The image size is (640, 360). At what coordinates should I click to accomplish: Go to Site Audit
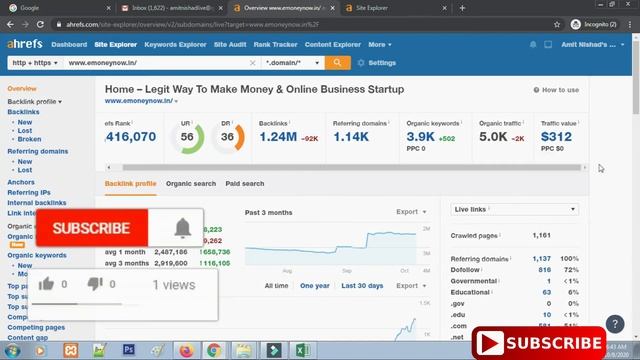[230, 44]
